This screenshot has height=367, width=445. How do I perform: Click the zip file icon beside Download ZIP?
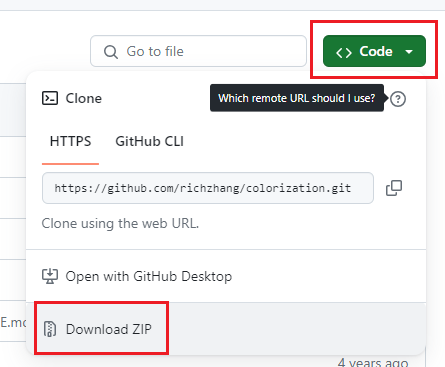tap(50, 329)
